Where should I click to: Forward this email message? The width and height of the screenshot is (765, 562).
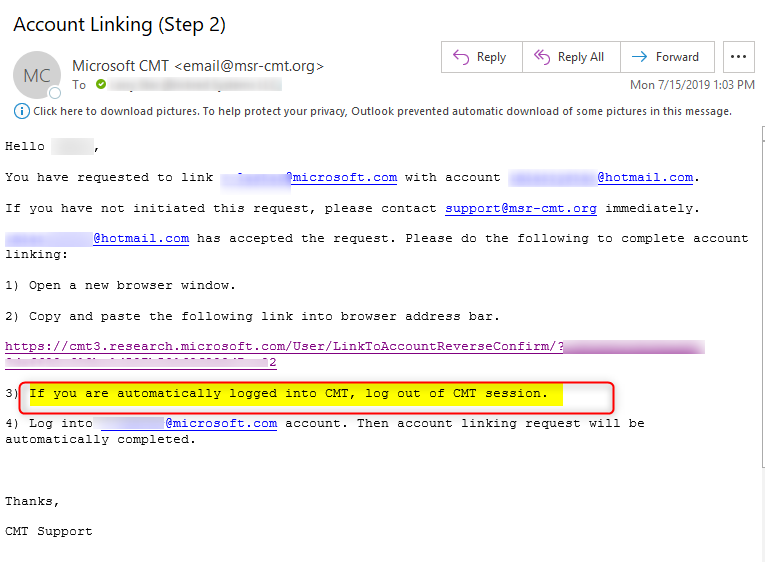(x=667, y=57)
